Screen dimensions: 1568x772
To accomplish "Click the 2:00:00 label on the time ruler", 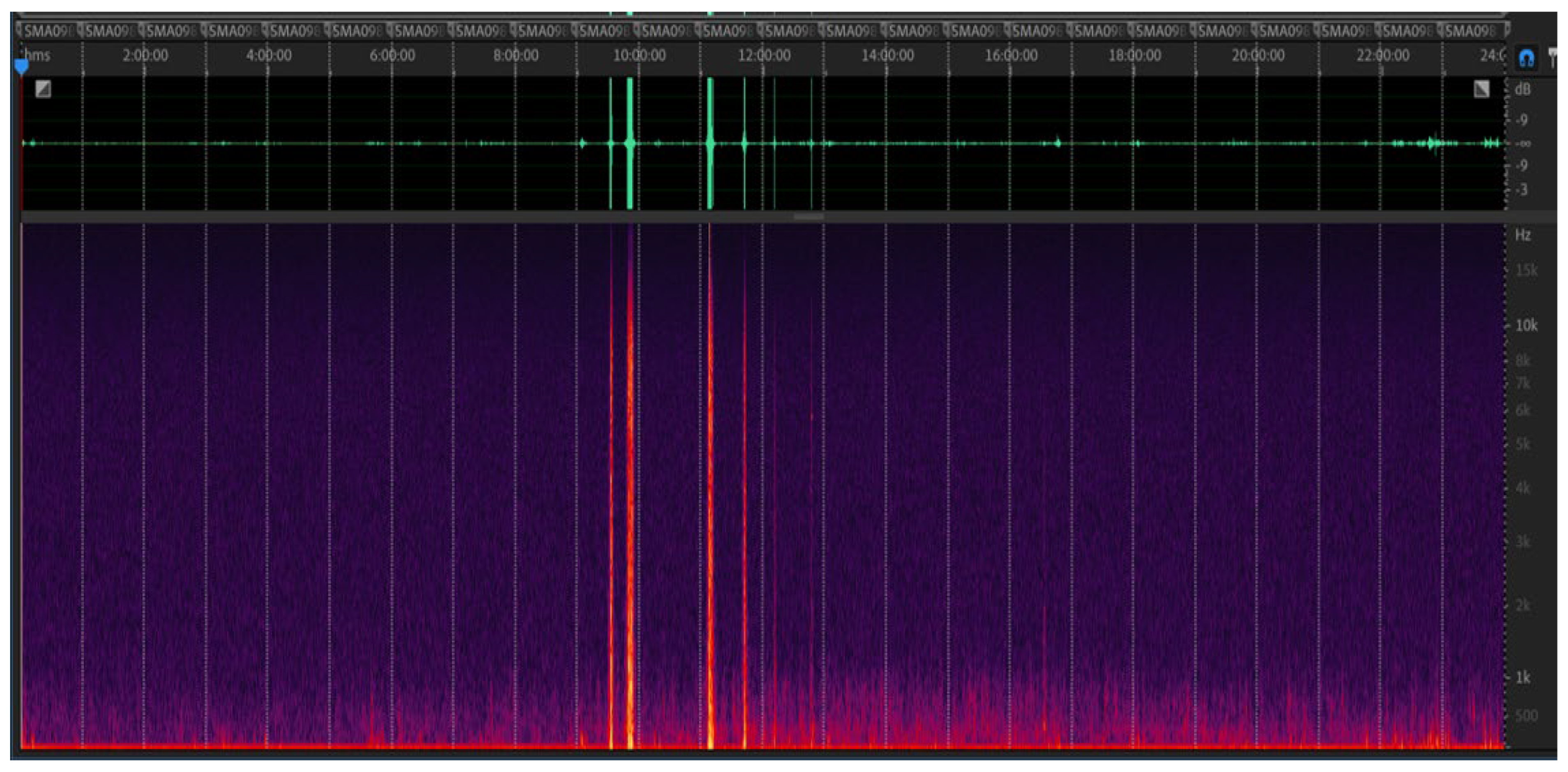I will [x=145, y=55].
